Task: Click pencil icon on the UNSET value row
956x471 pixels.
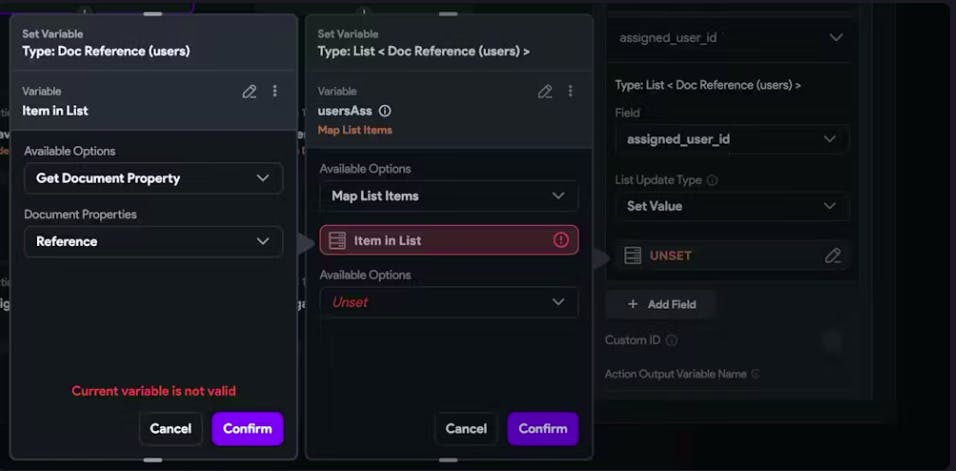Action: tap(832, 255)
